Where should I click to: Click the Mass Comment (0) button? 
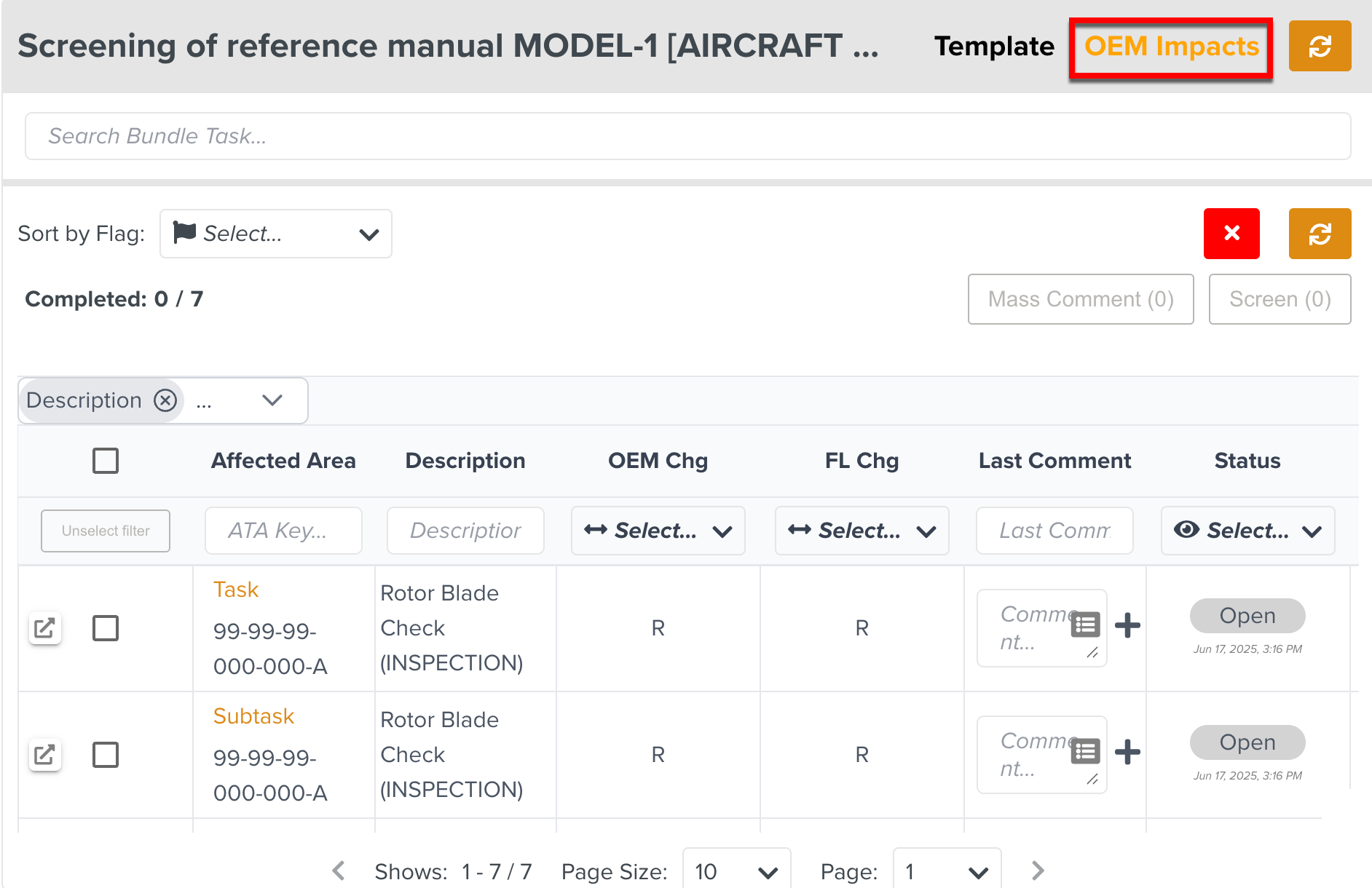(x=1080, y=299)
